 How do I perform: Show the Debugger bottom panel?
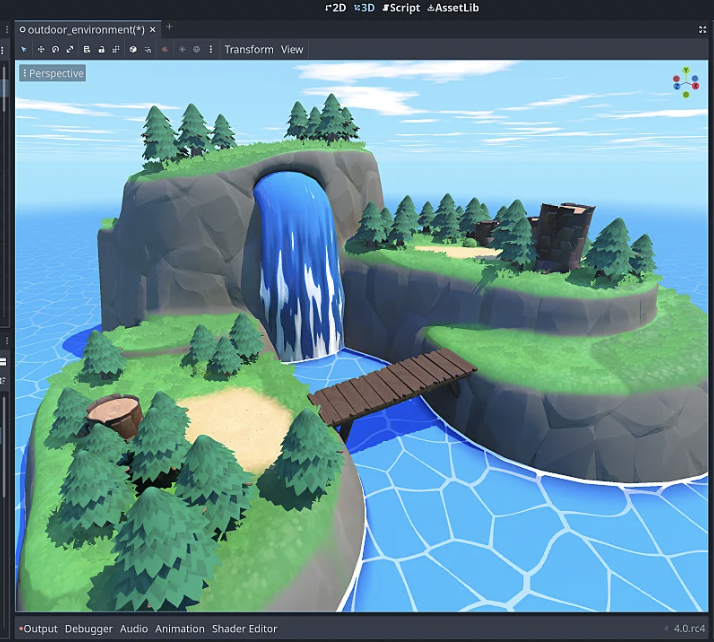(x=89, y=629)
